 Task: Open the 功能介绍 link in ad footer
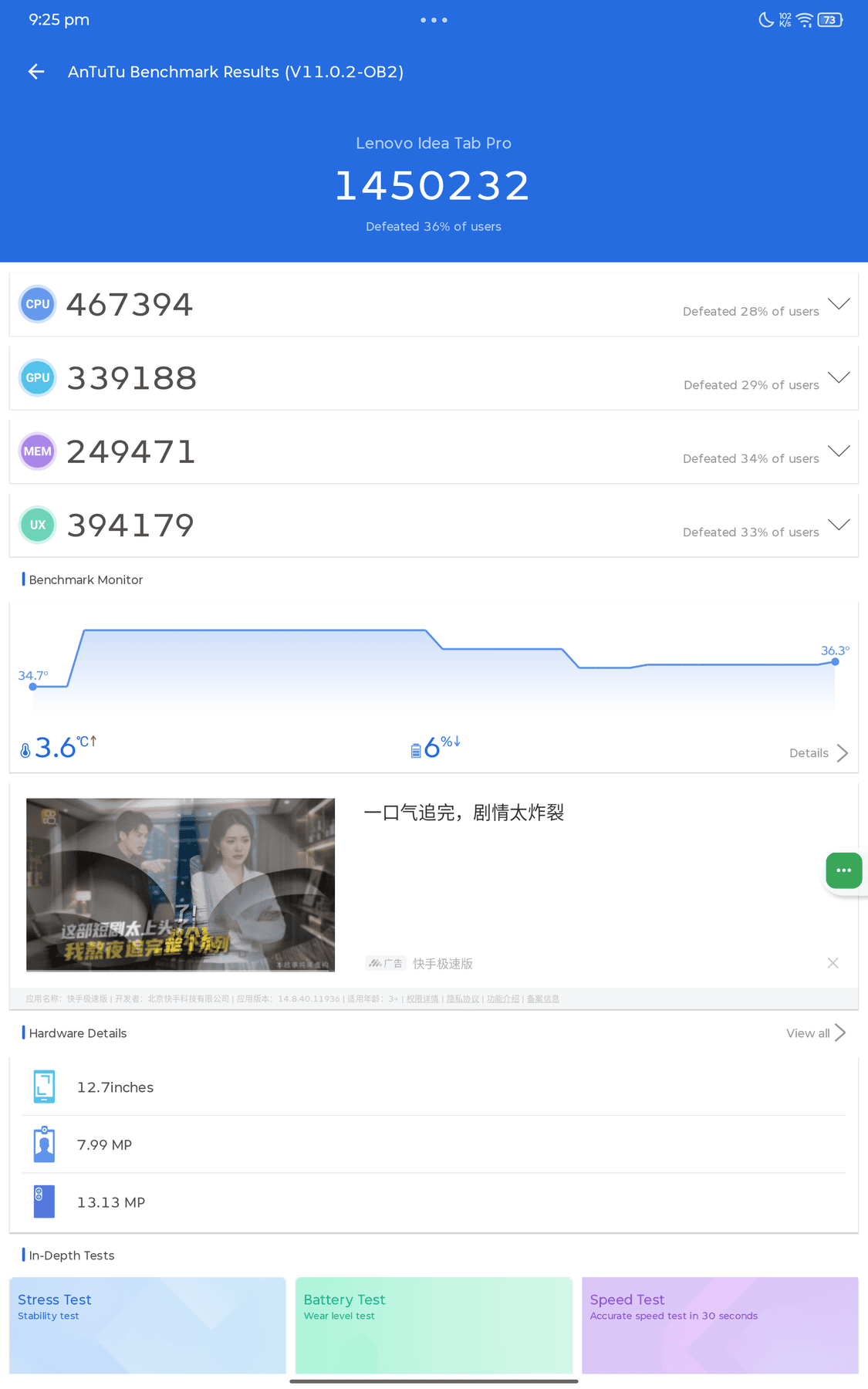(x=502, y=999)
